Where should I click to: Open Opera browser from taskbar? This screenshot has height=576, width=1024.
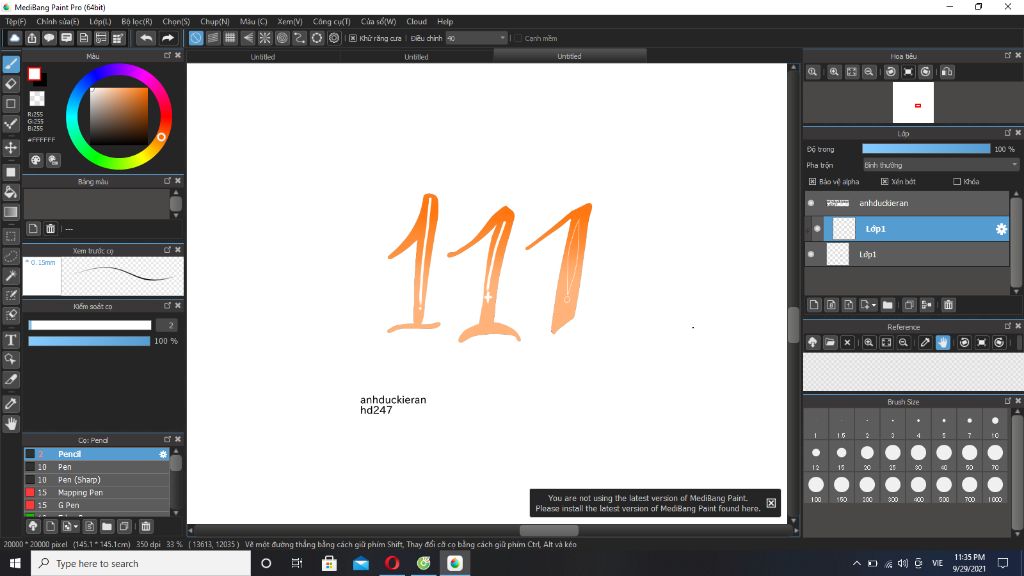[x=392, y=563]
